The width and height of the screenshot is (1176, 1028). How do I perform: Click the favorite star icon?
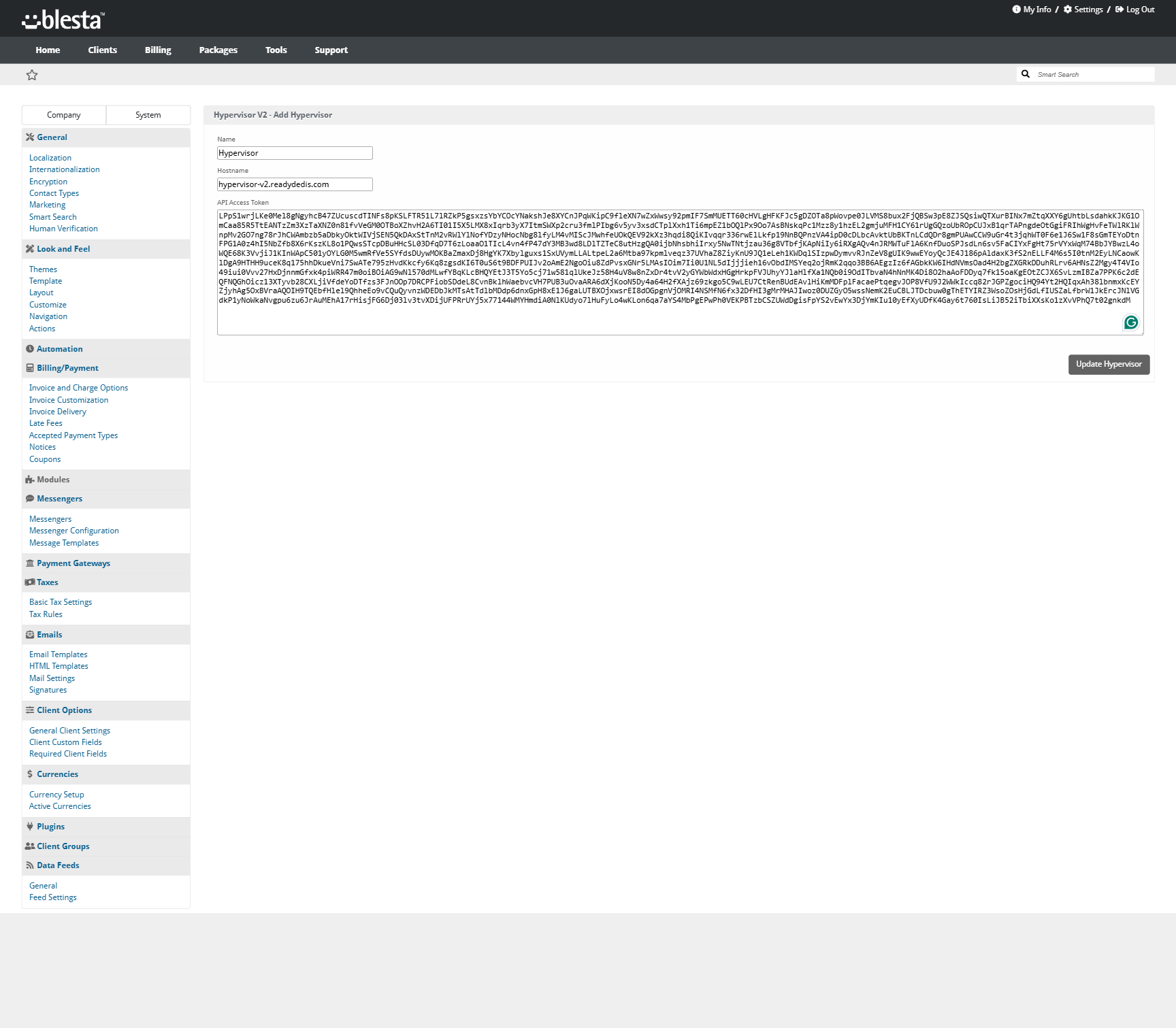(x=32, y=75)
